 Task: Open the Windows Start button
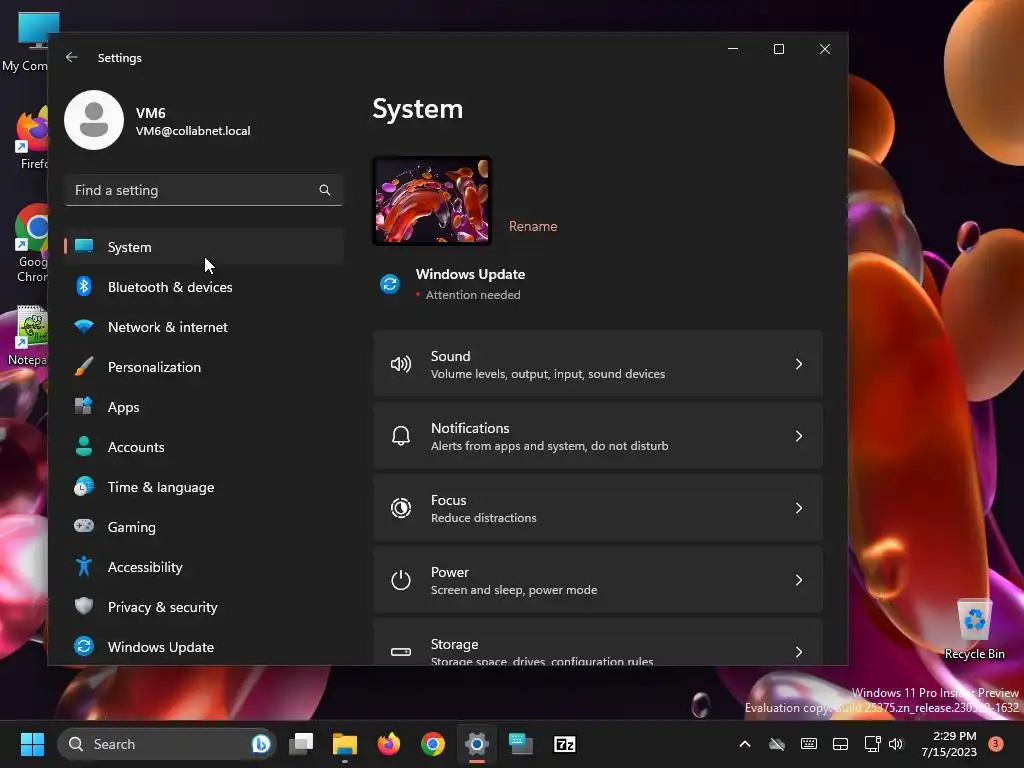(32, 744)
